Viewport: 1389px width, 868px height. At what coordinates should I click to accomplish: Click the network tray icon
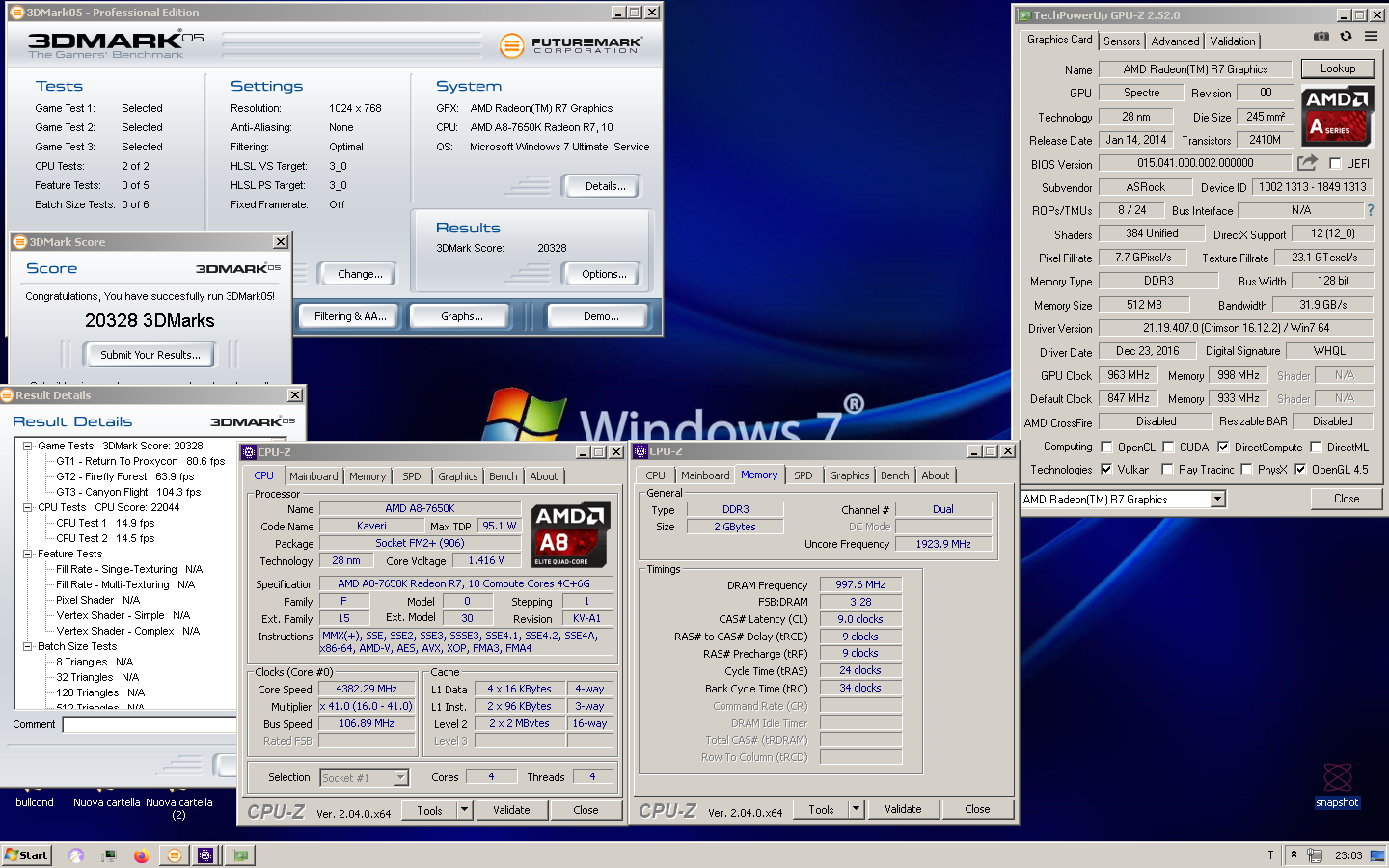[1314, 855]
